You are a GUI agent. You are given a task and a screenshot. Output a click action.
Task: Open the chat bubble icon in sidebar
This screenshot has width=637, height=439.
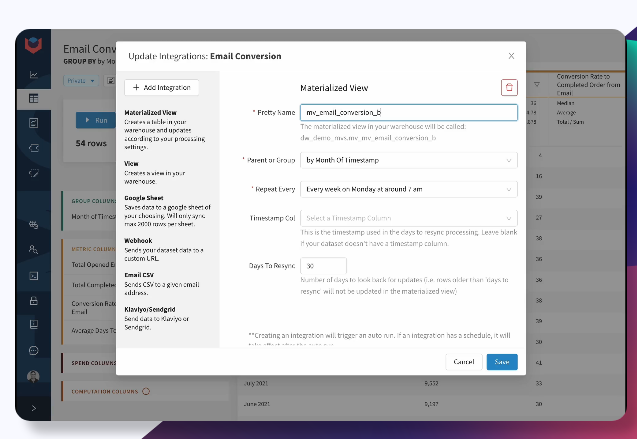34,350
